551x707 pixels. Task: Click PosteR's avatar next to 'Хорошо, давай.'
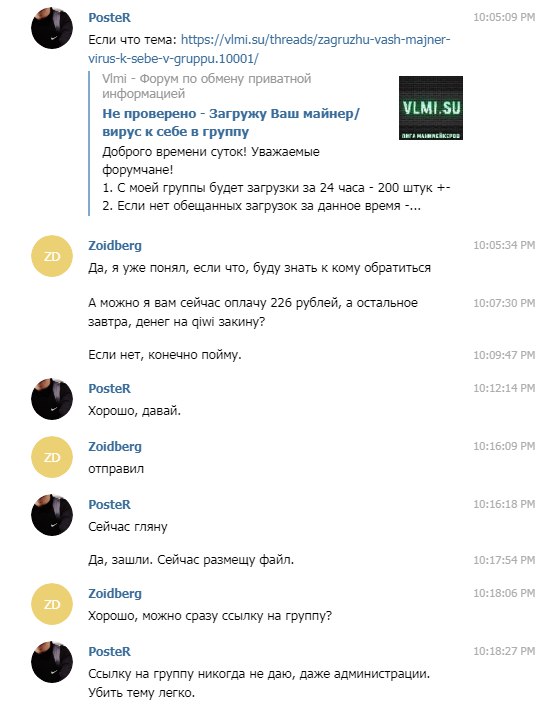[52, 399]
